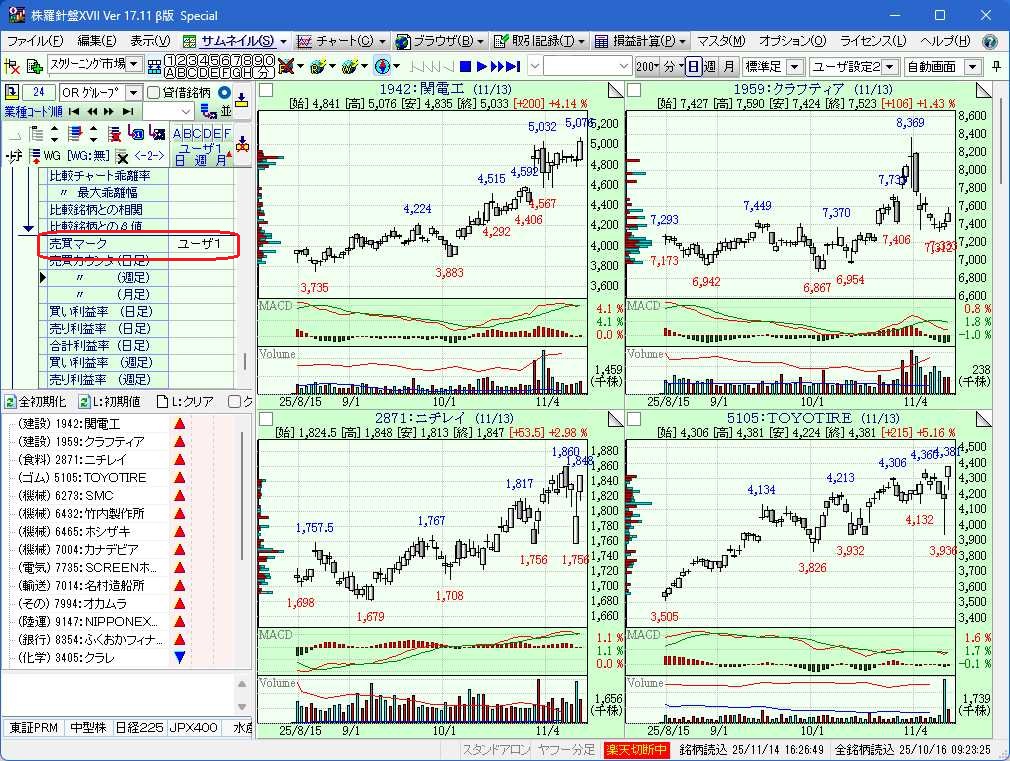
Task: Click the stop playback square button
Action: click(465, 67)
